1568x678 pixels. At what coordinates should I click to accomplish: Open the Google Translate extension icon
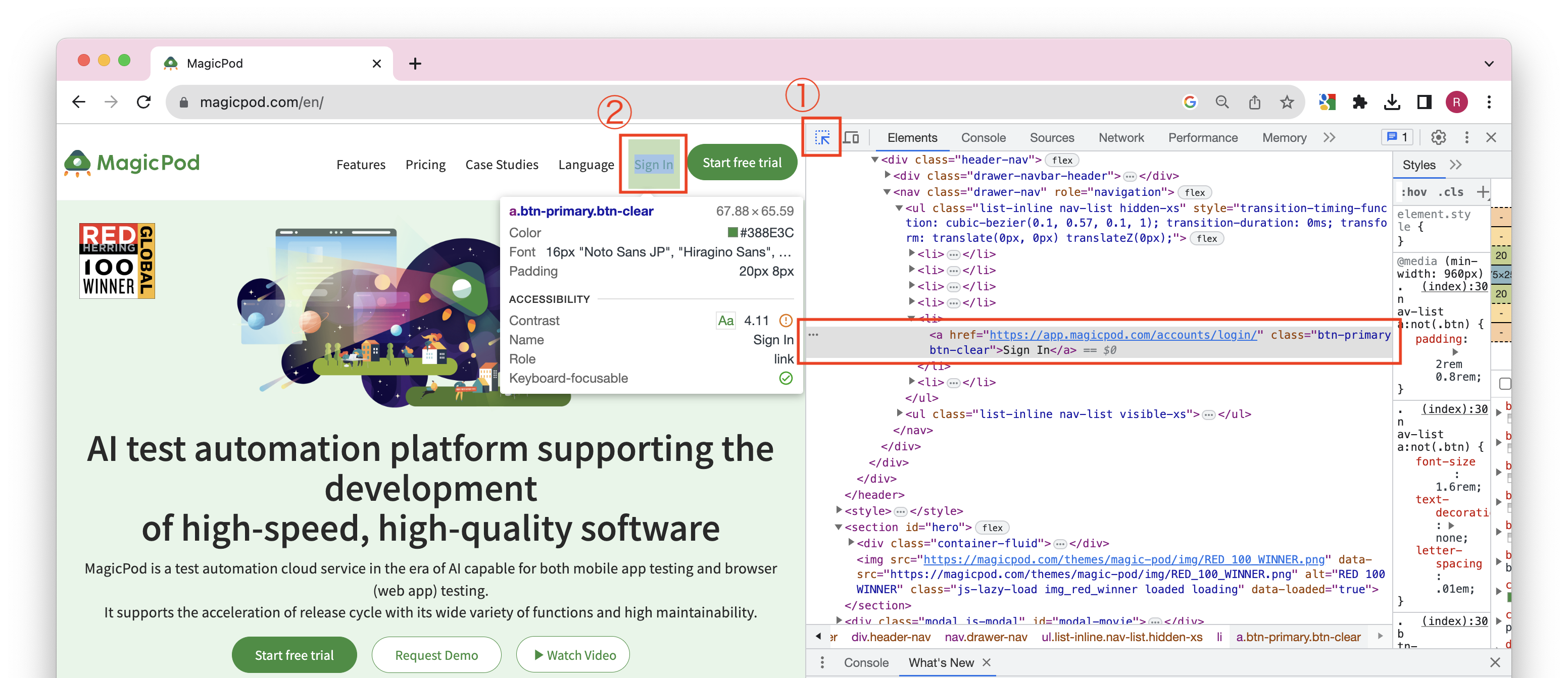tap(1327, 102)
